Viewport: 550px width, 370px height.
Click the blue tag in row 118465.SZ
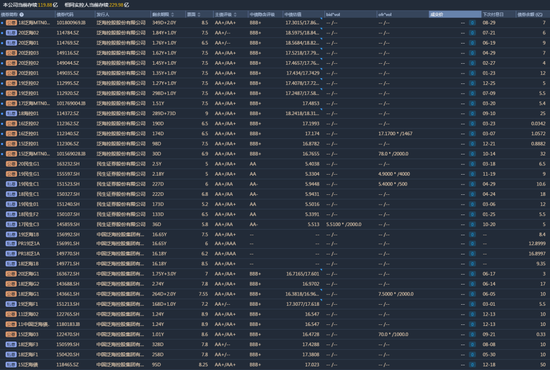coord(11,365)
